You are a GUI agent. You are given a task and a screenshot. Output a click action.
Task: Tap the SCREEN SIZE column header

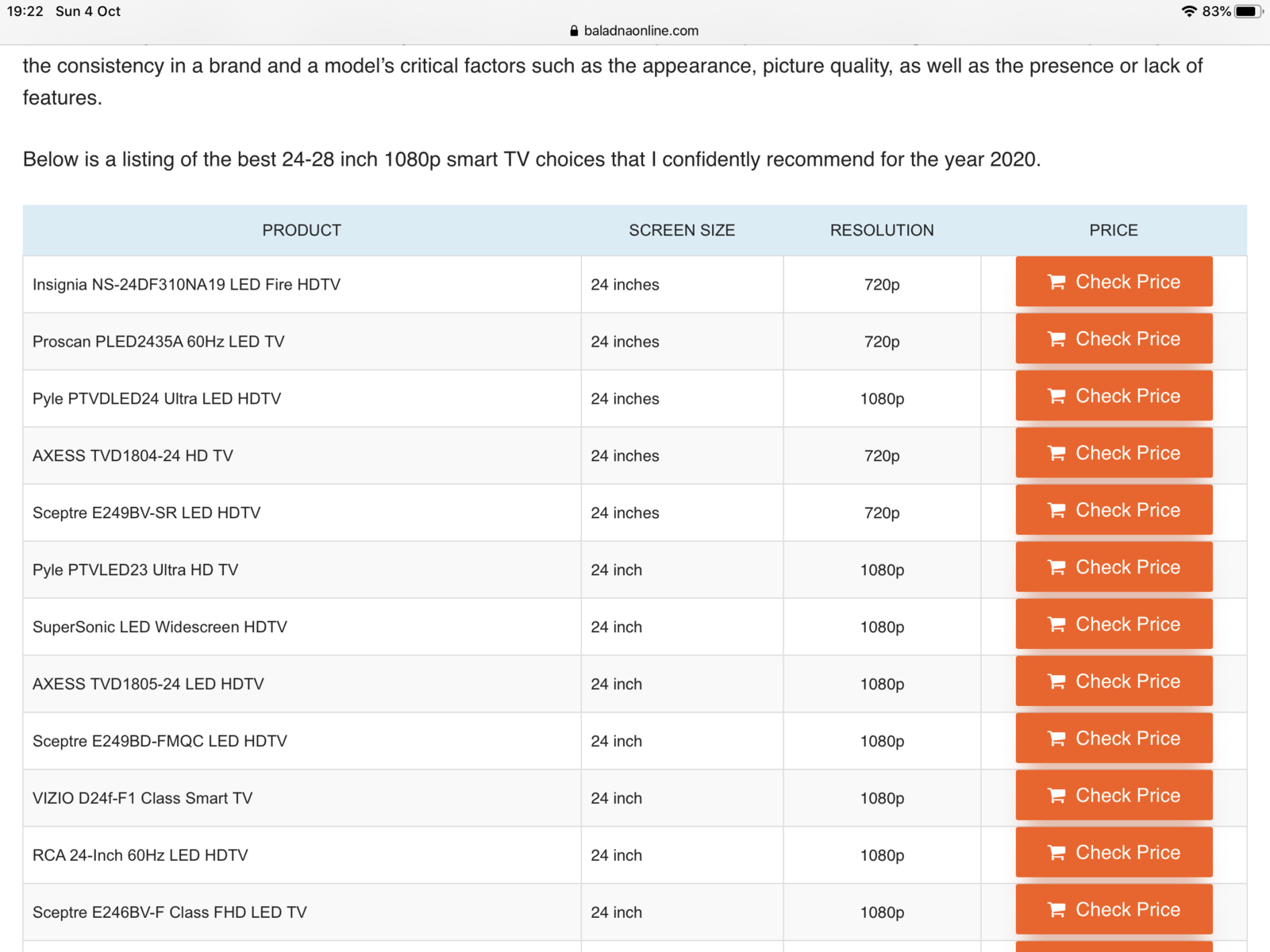682,230
